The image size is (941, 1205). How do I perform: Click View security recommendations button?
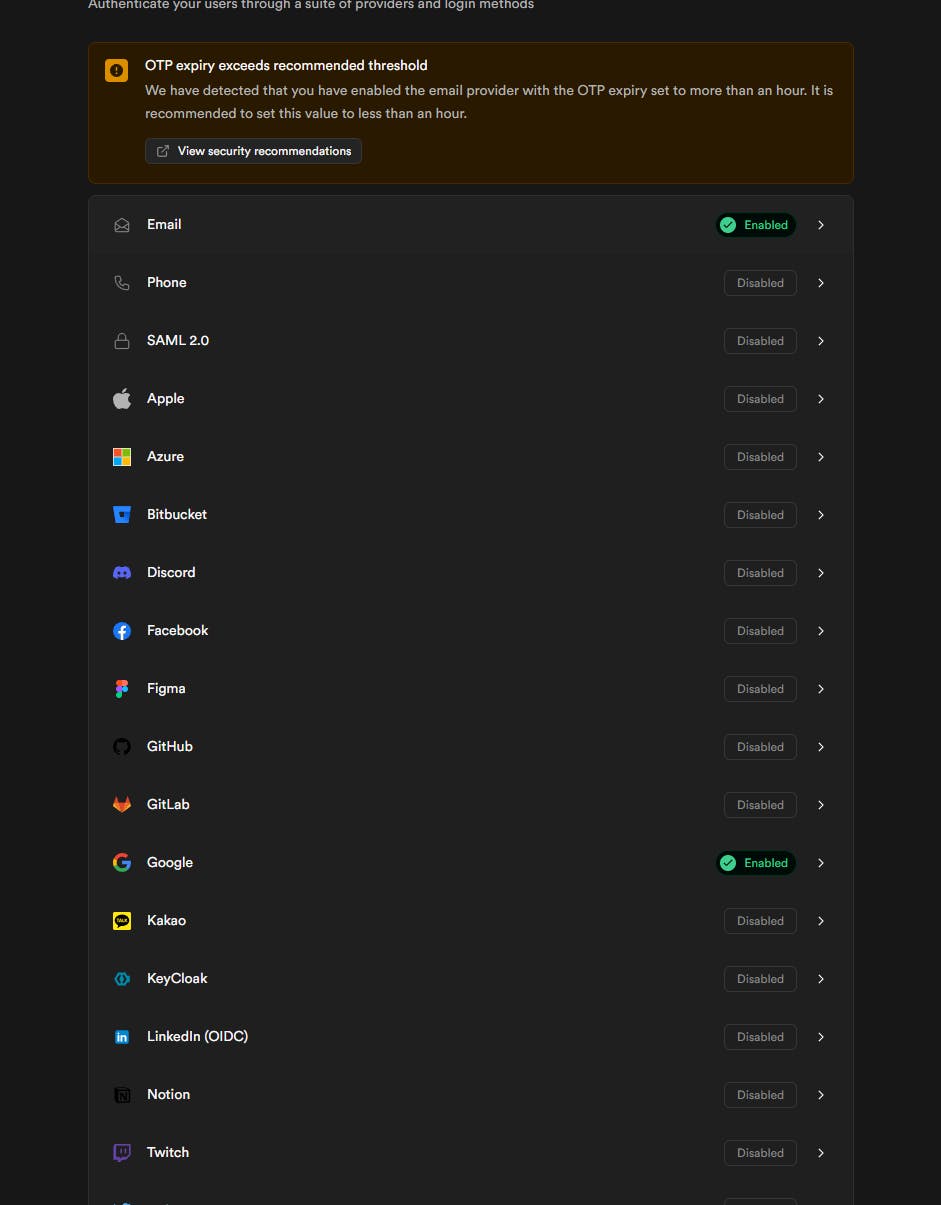254,151
